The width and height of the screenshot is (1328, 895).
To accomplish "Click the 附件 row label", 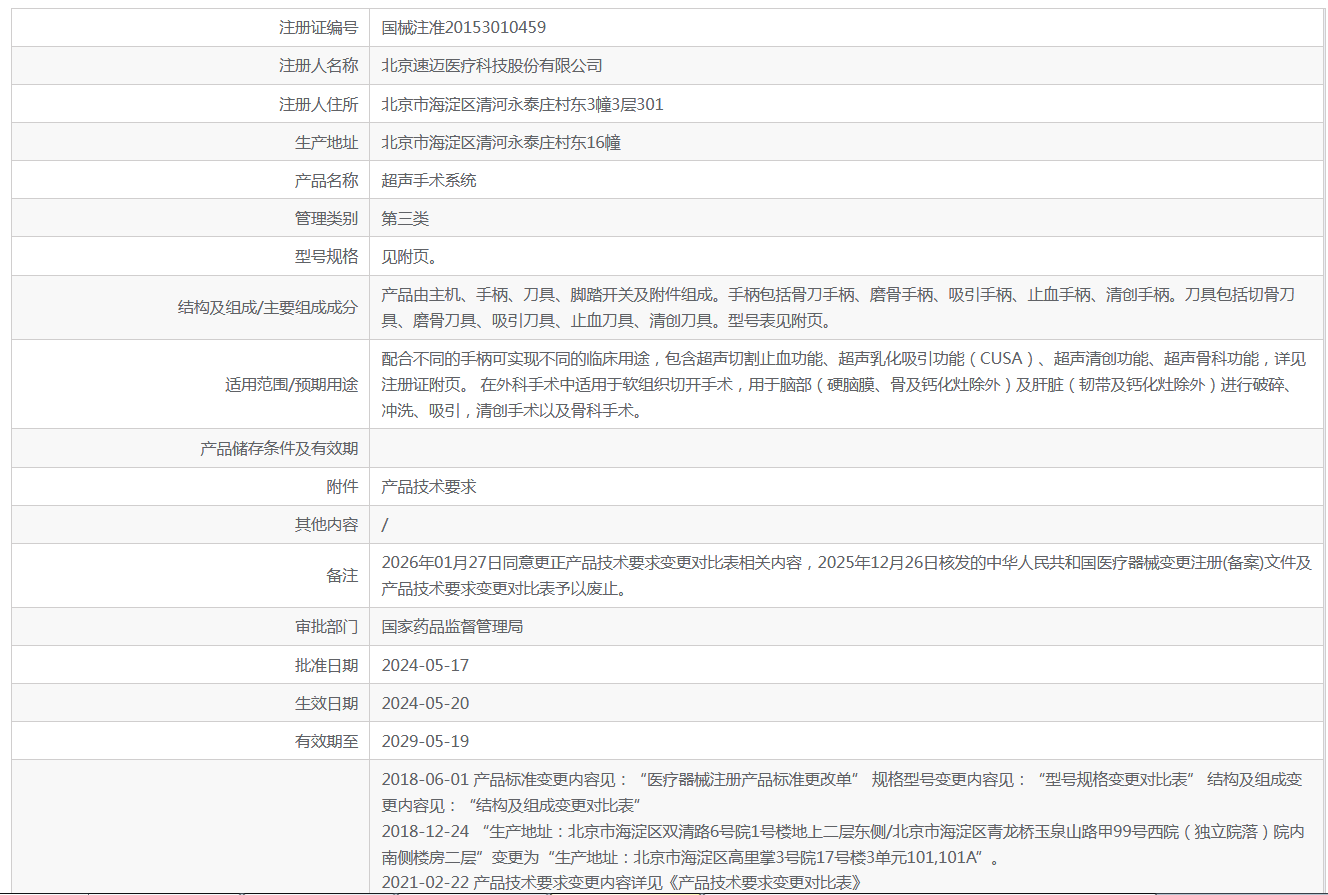I will (x=342, y=486).
